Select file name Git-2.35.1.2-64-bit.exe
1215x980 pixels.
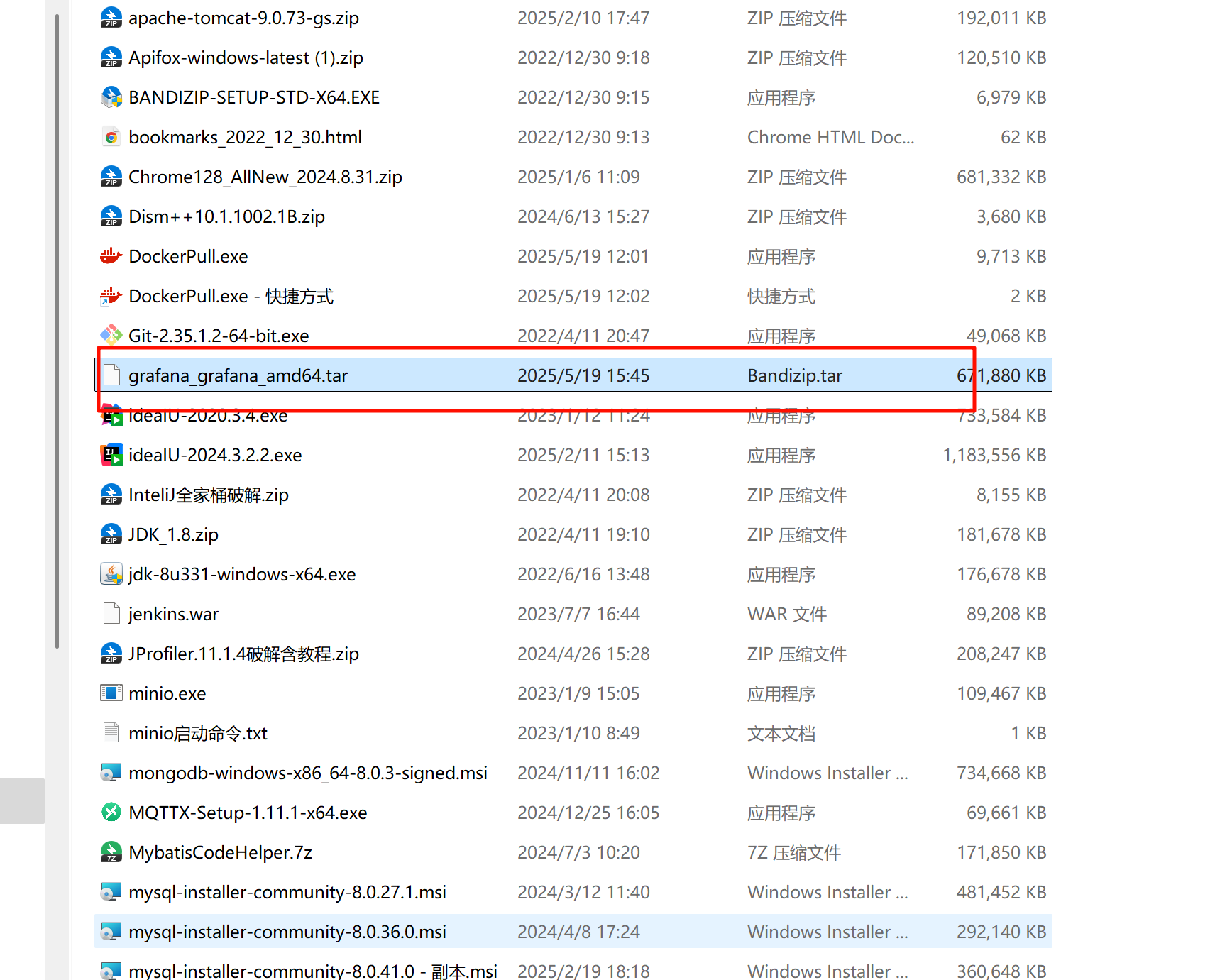coord(219,336)
